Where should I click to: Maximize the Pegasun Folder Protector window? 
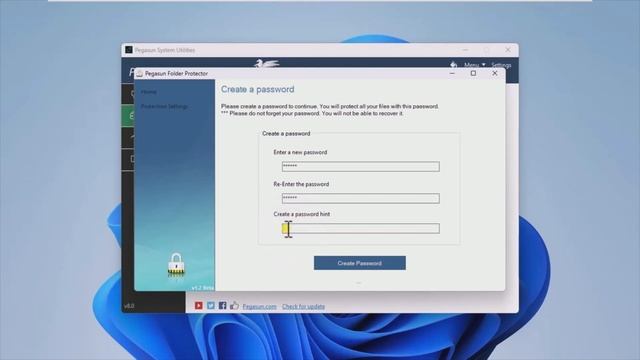point(473,73)
